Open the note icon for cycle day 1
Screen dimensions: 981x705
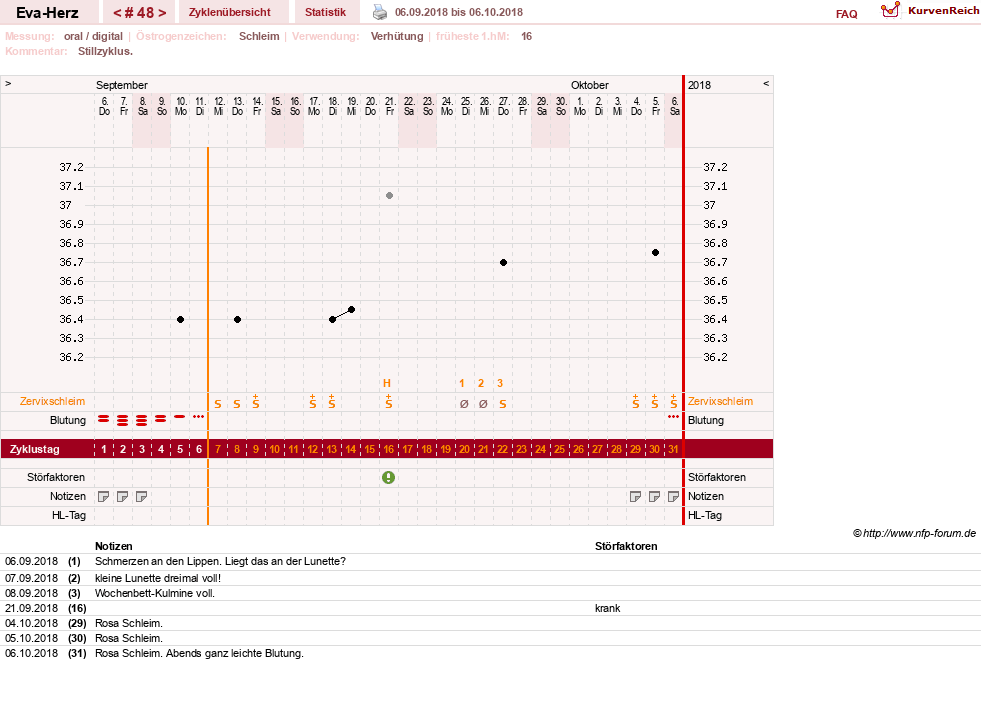(x=104, y=497)
